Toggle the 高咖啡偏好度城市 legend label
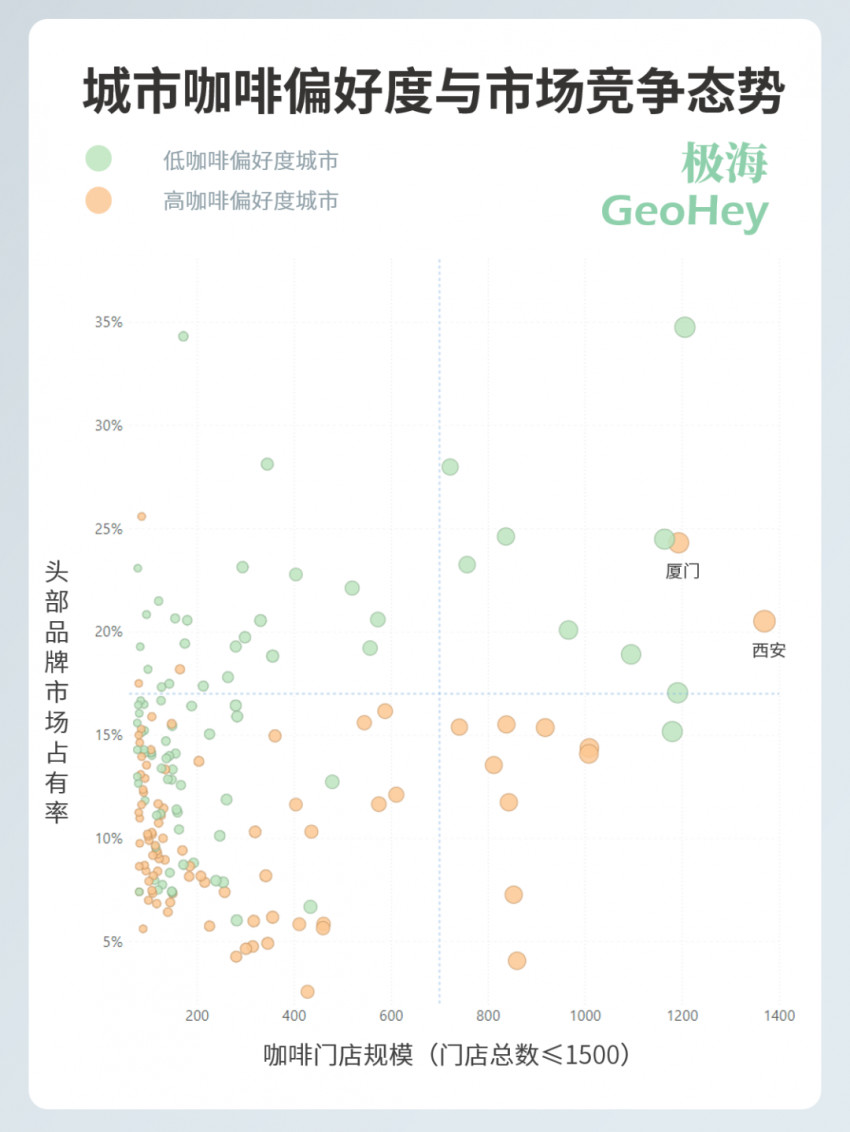This screenshot has width=850, height=1132. (250, 201)
